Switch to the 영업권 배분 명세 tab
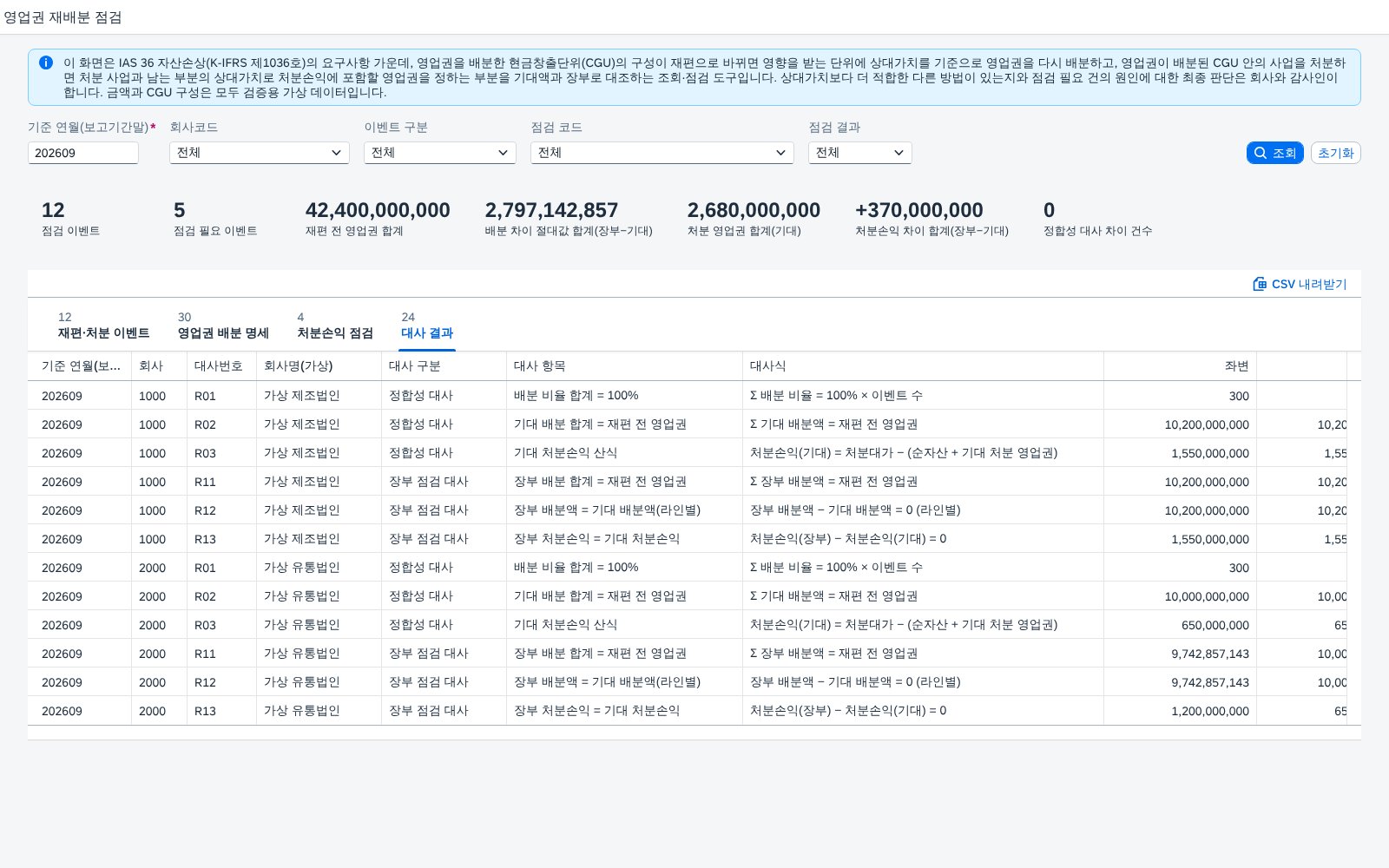This screenshot has width=1389, height=868. [x=223, y=325]
